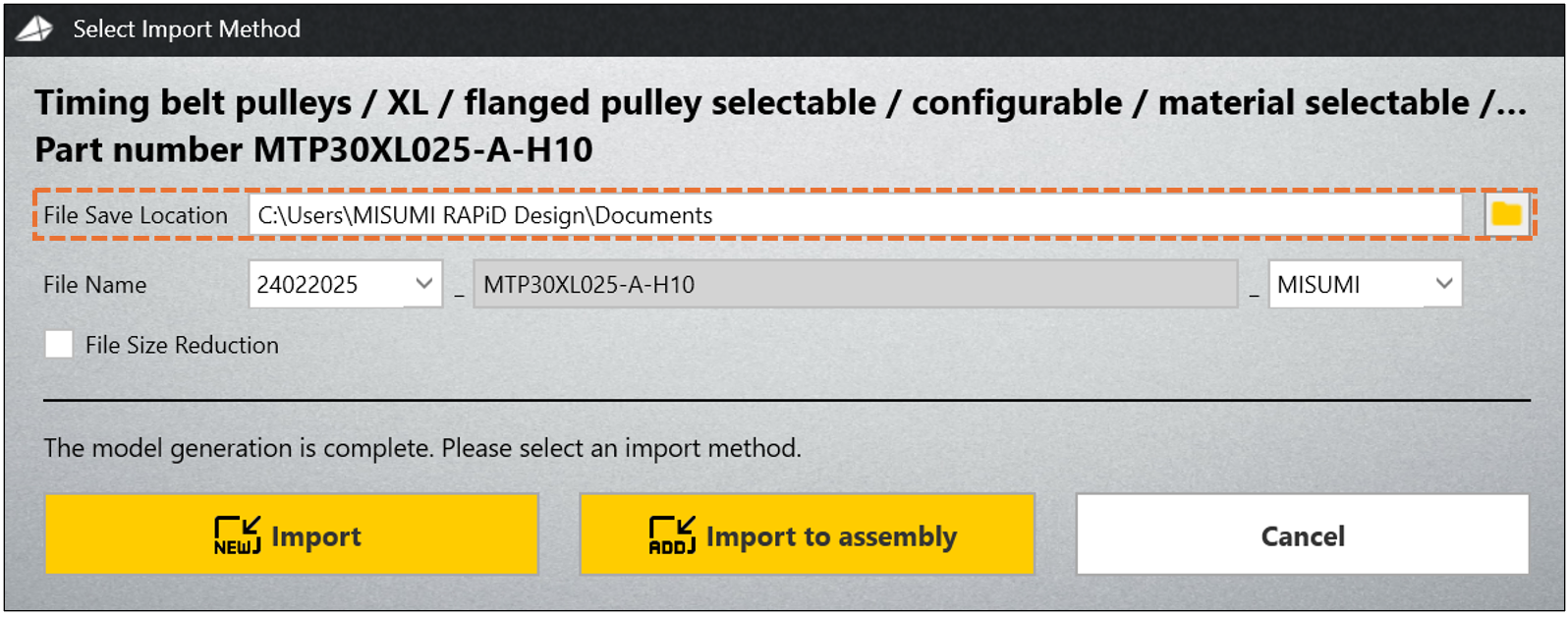Cancel the import dialog
Image resolution: width=1568 pixels, height=617 pixels.
[x=1302, y=535]
